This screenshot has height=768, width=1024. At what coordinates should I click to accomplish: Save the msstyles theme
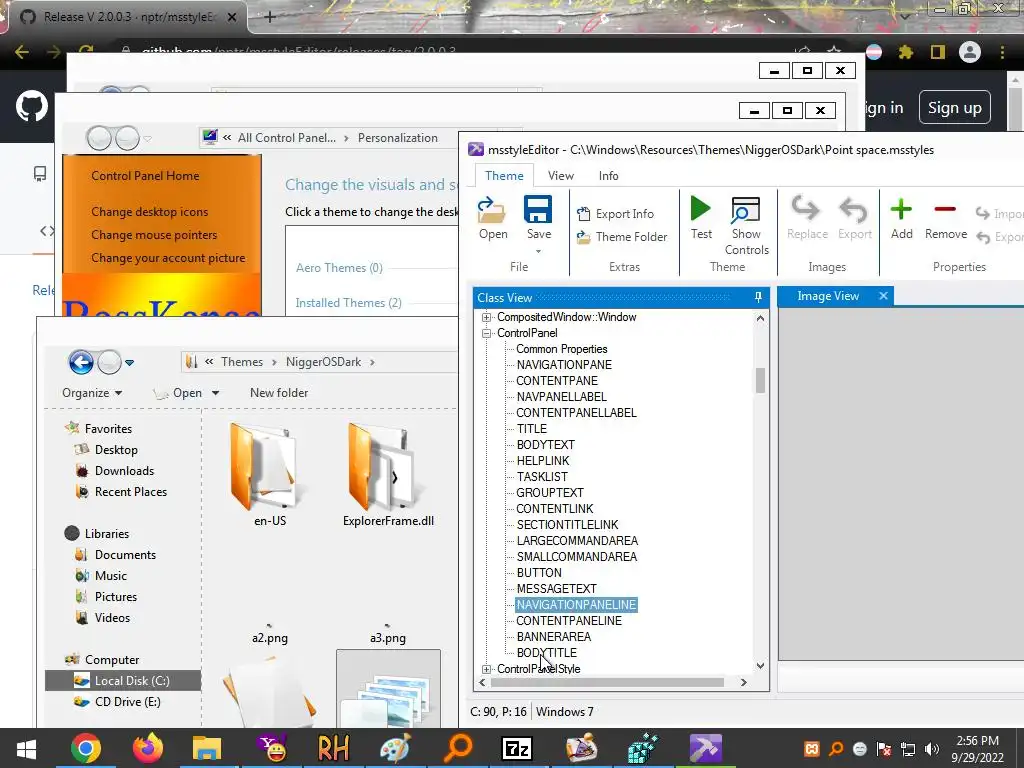(x=538, y=218)
